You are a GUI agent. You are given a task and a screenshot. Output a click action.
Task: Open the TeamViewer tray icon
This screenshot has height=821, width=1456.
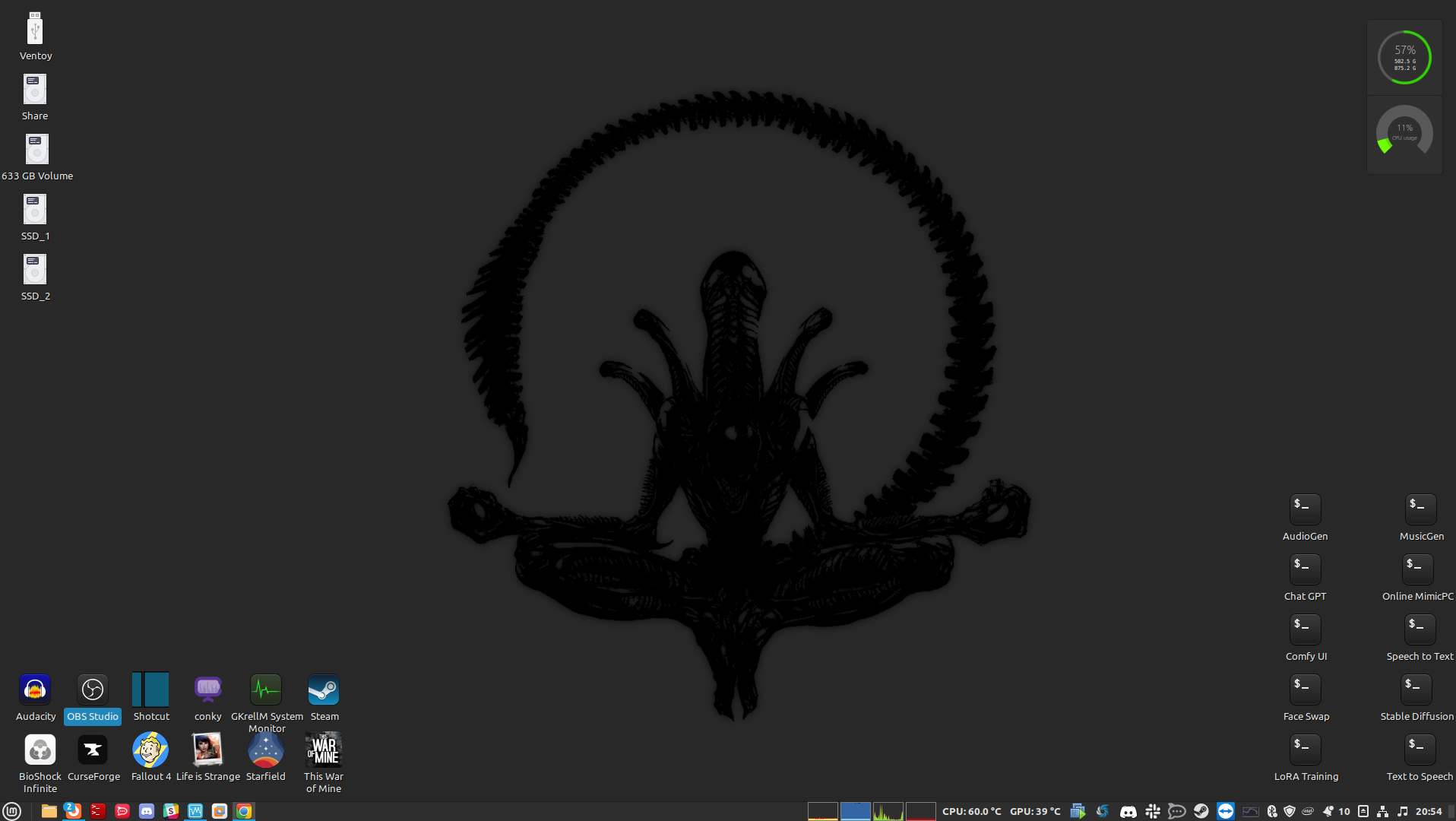[1226, 811]
